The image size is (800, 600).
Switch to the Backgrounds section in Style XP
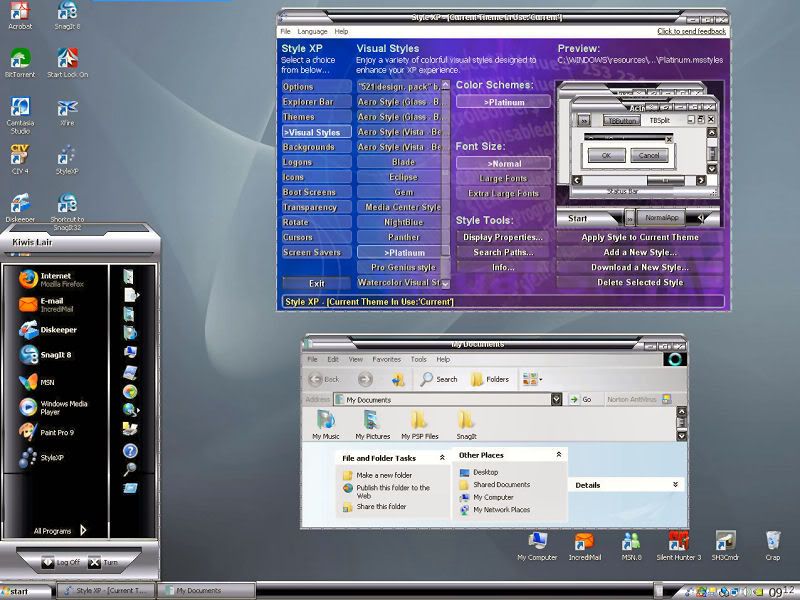click(316, 147)
